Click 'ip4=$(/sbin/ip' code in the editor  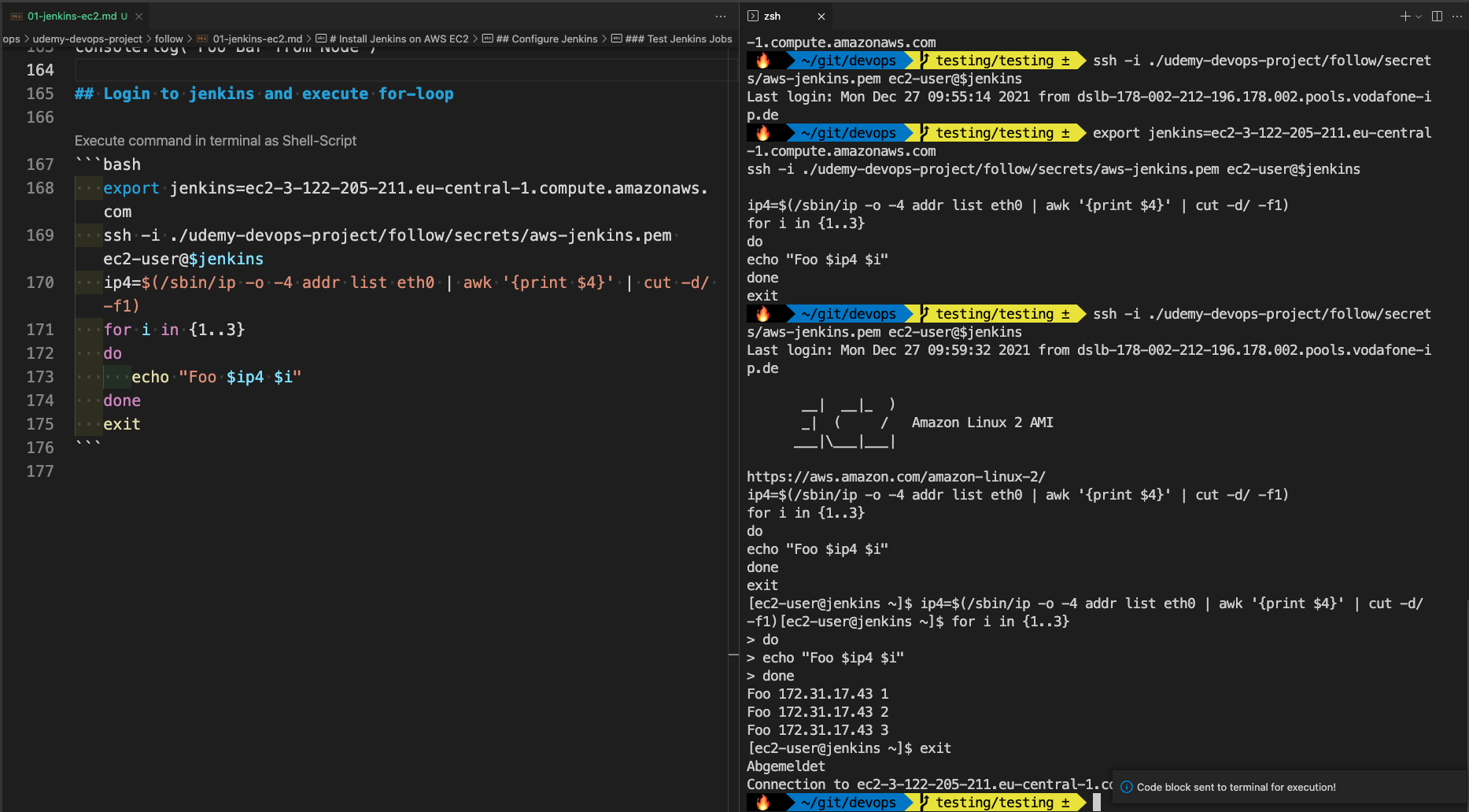coord(169,282)
